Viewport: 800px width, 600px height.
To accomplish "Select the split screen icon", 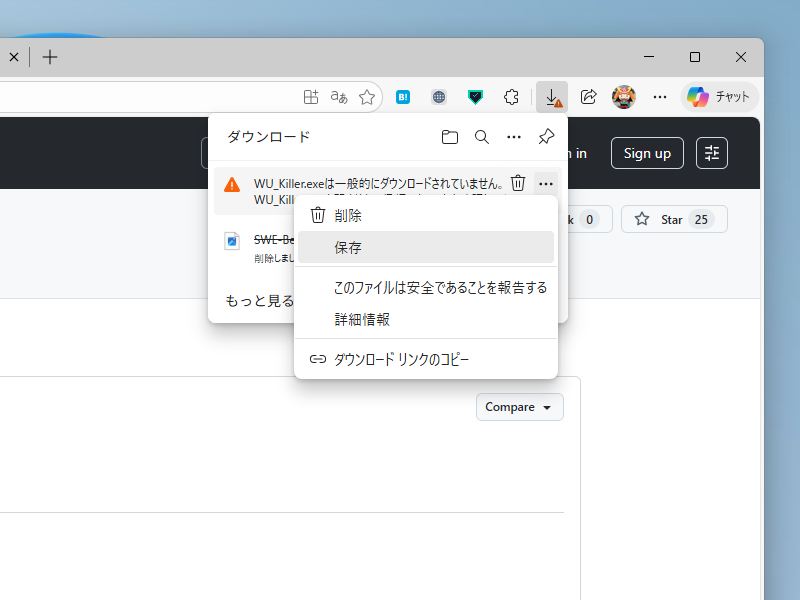I will coord(310,97).
